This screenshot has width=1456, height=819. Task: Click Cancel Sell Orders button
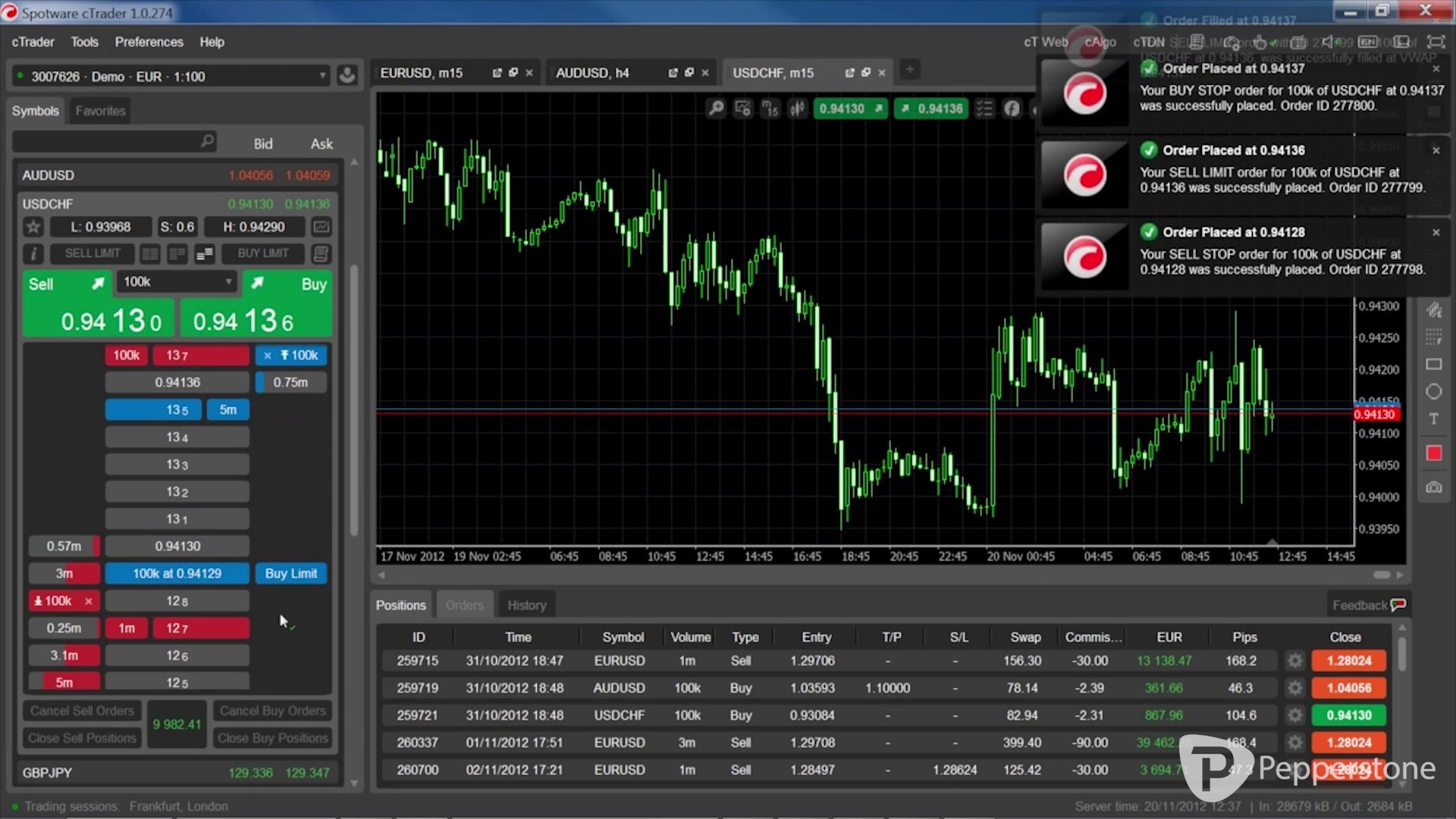82,711
